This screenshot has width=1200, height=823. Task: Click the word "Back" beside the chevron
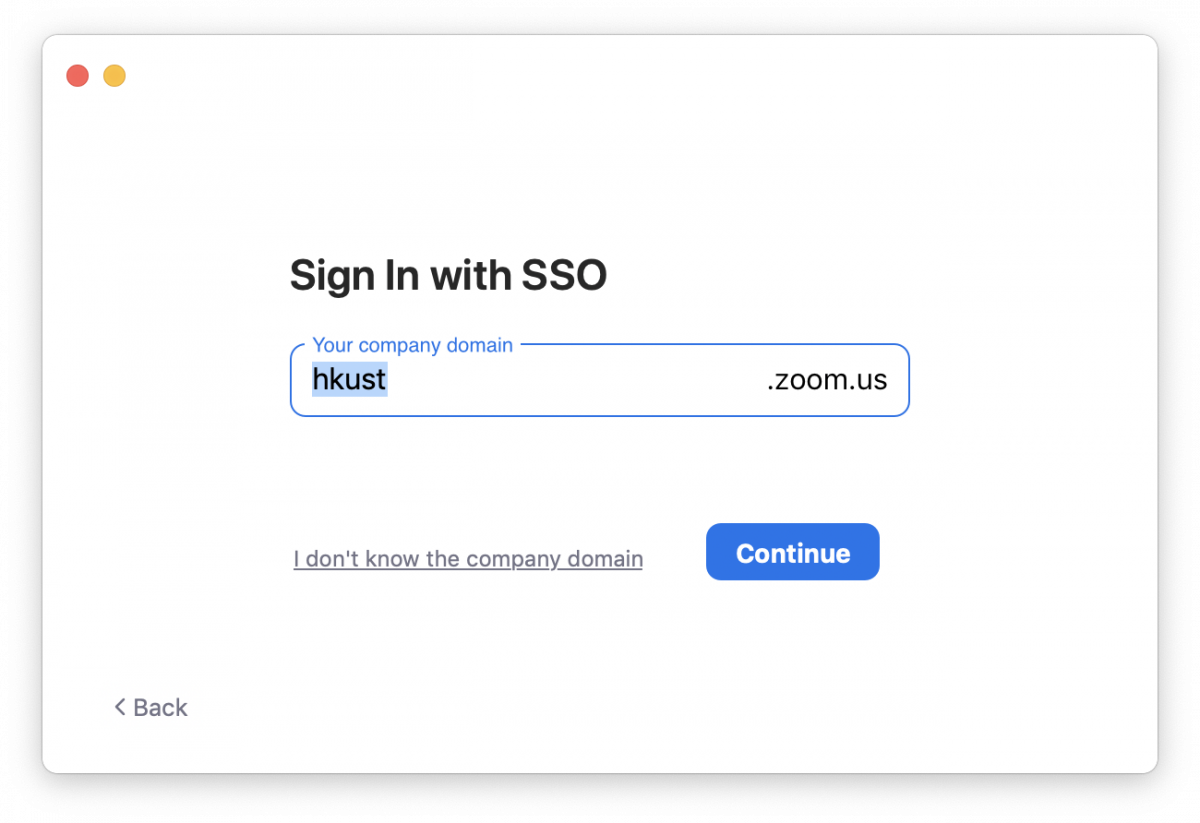tap(161, 707)
